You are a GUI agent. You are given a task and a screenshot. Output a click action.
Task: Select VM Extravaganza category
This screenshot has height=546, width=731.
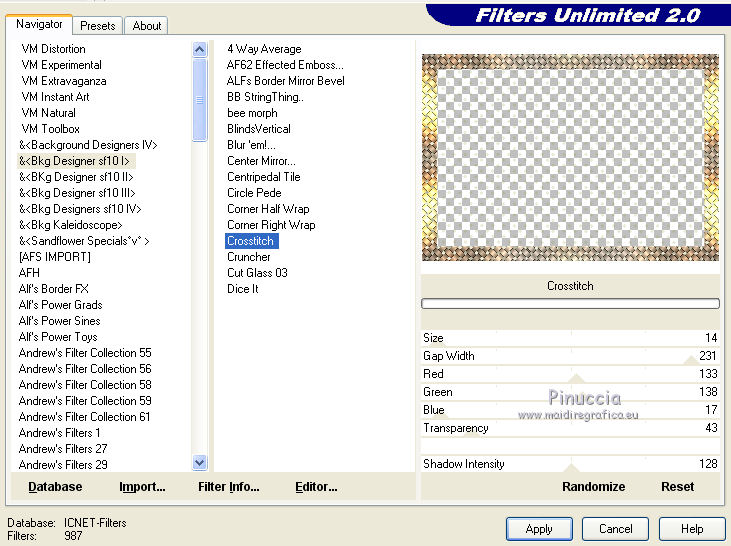click(64, 81)
